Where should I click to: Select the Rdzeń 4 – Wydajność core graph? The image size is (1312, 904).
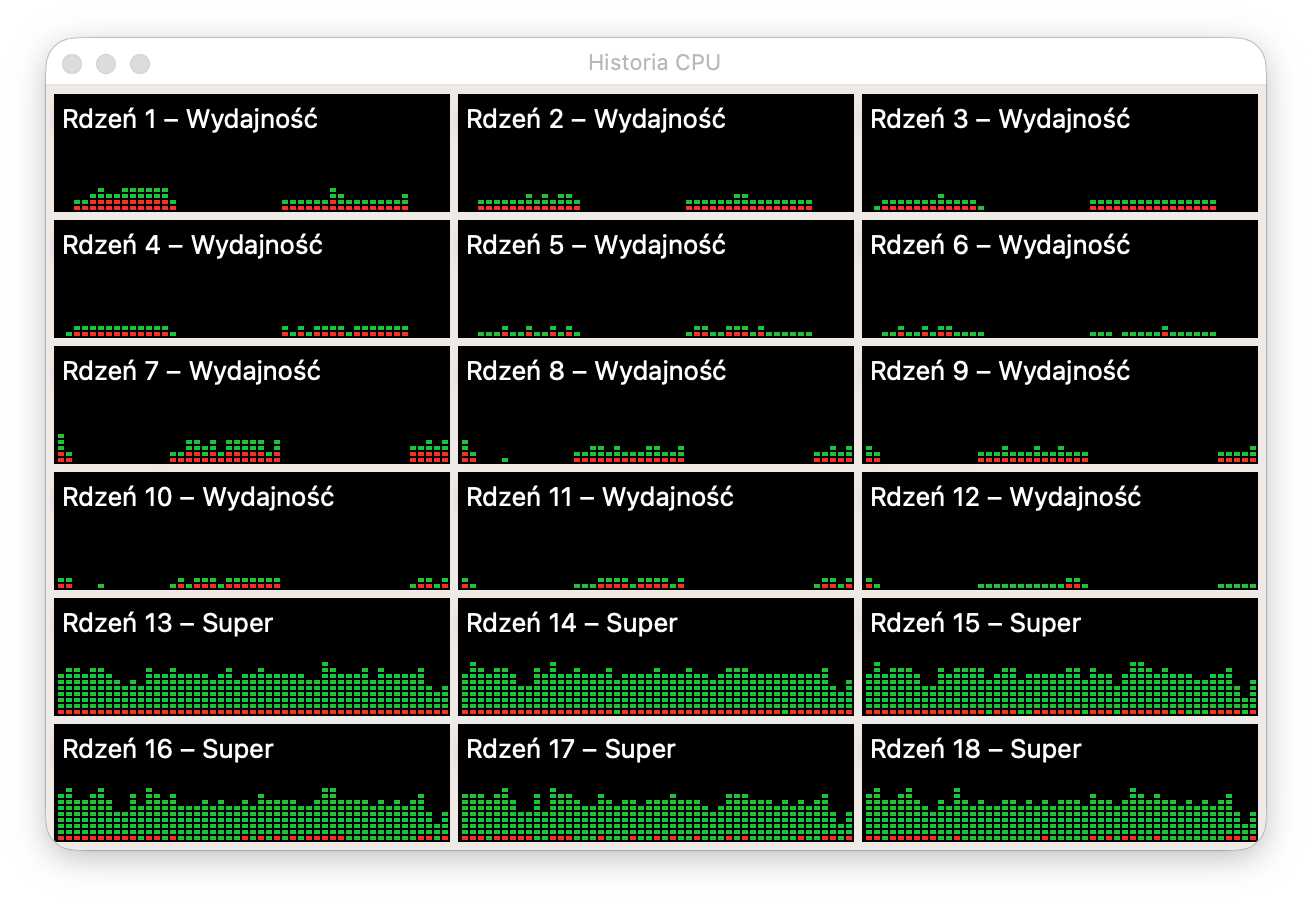click(x=252, y=279)
